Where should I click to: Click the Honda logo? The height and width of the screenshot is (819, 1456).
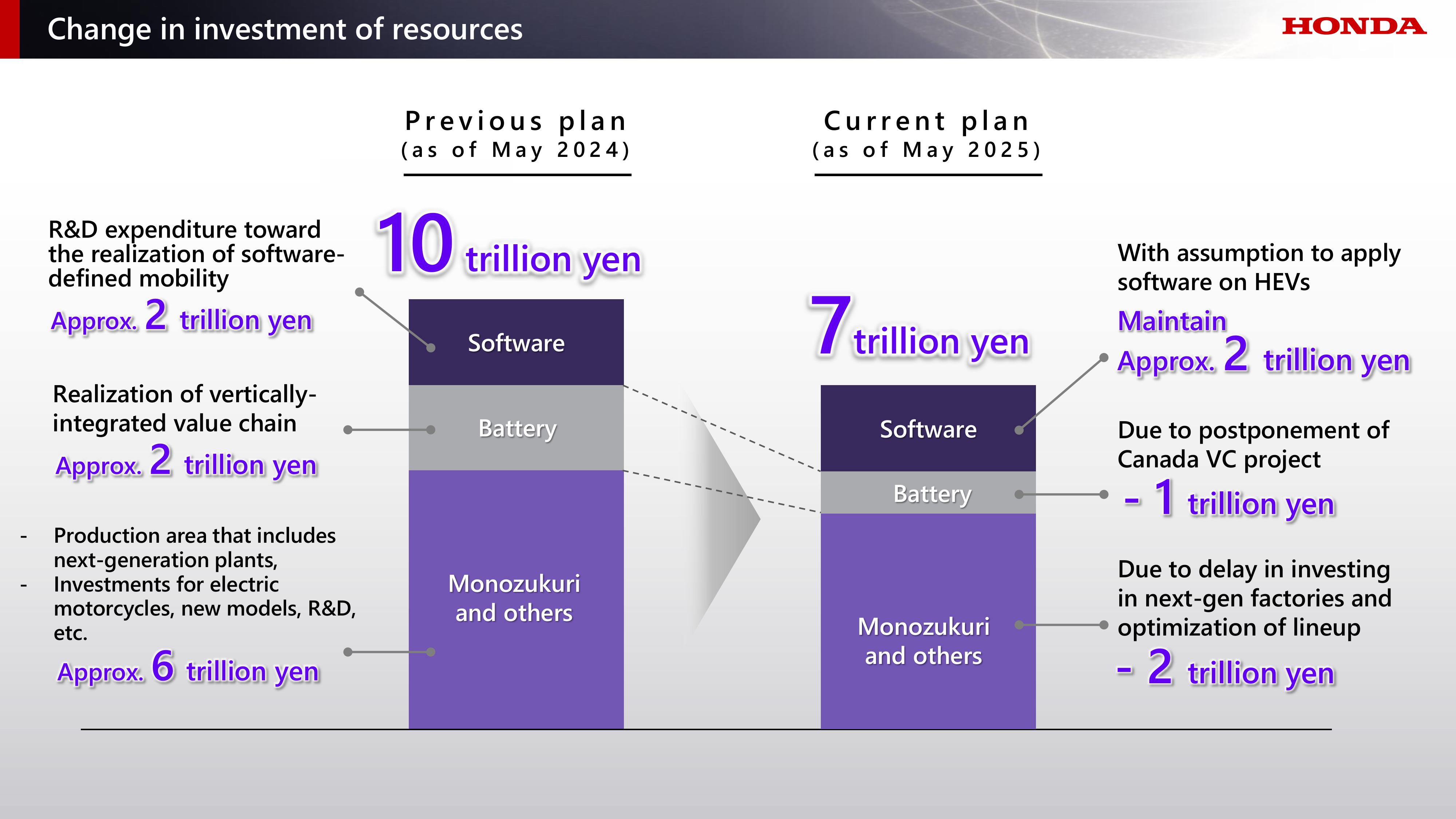[1354, 27]
